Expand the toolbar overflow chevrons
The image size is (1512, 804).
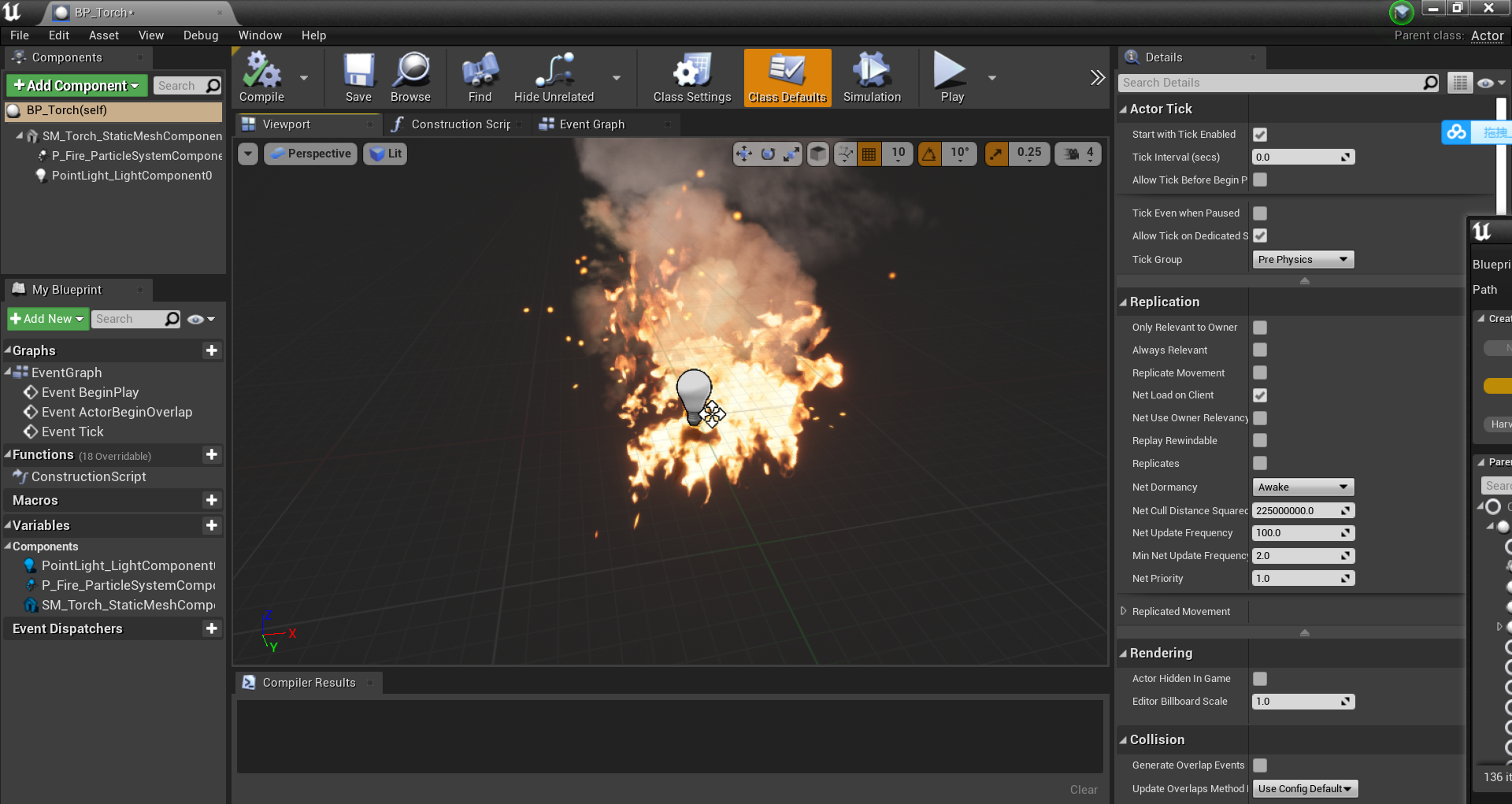tap(1097, 77)
